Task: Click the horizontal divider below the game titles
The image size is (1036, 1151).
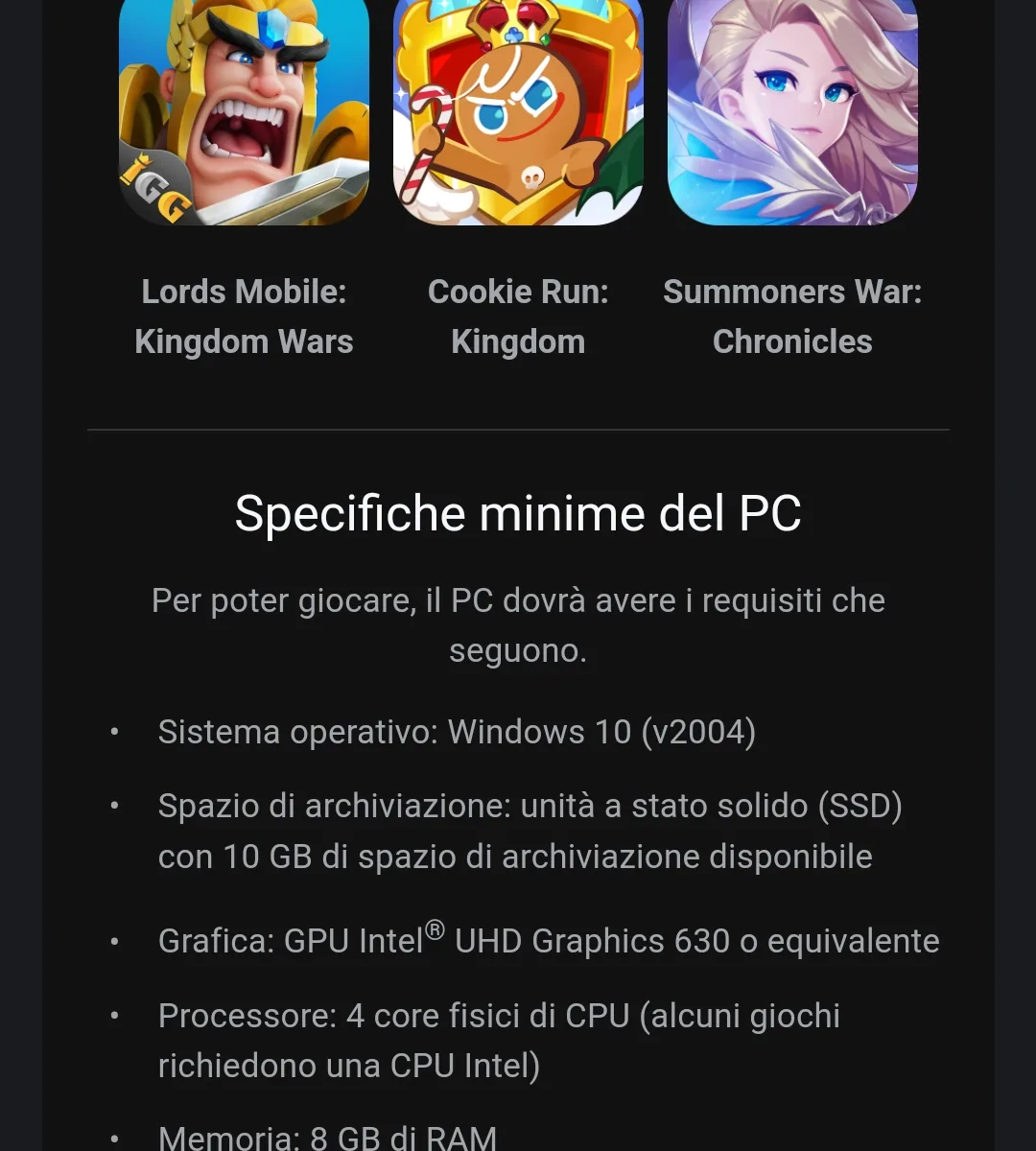Action: (x=518, y=430)
